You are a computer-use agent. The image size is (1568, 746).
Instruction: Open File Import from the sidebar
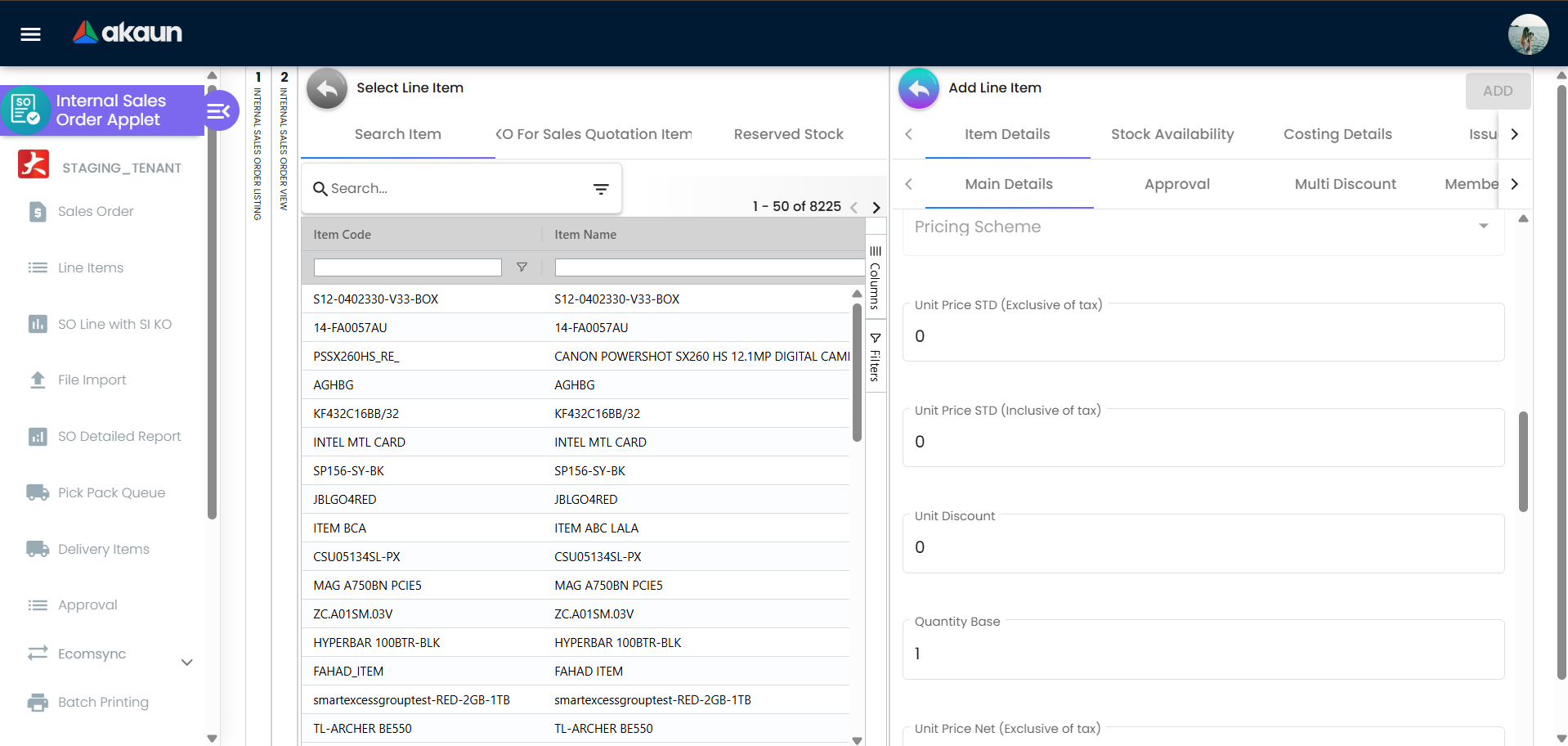point(92,380)
